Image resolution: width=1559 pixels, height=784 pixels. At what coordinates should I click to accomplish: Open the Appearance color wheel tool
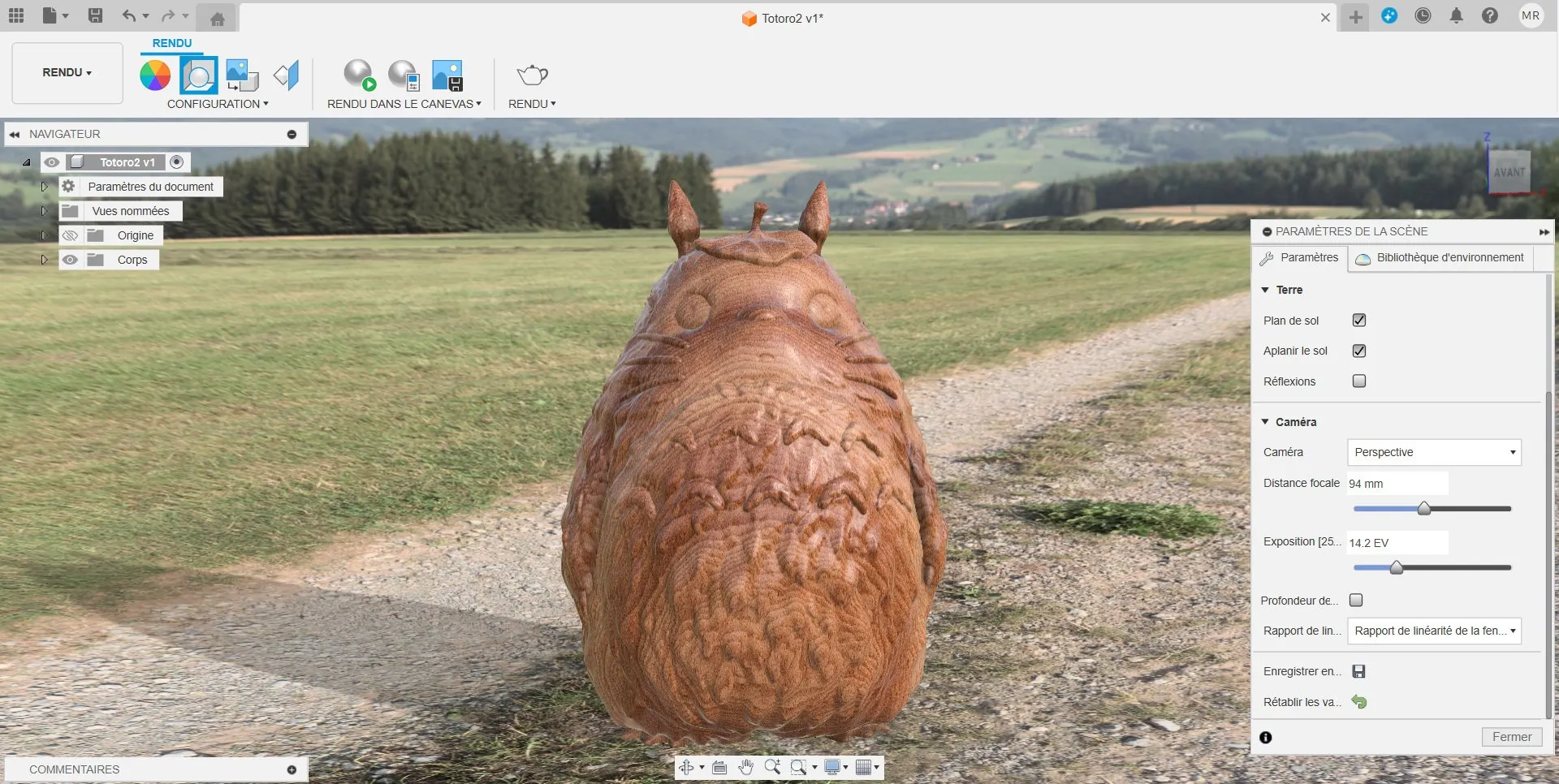coord(155,75)
